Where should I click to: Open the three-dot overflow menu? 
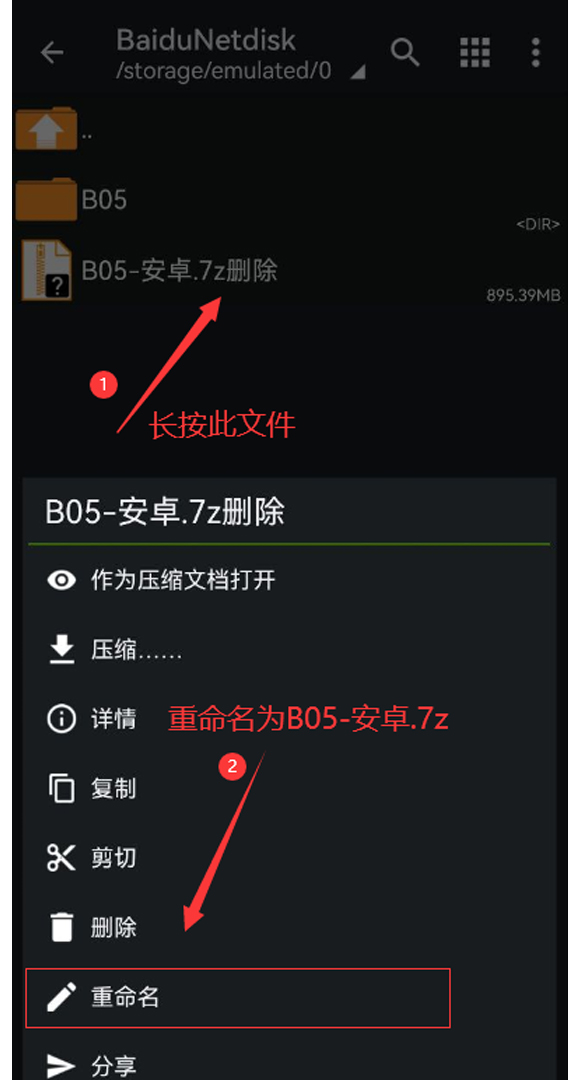535,52
